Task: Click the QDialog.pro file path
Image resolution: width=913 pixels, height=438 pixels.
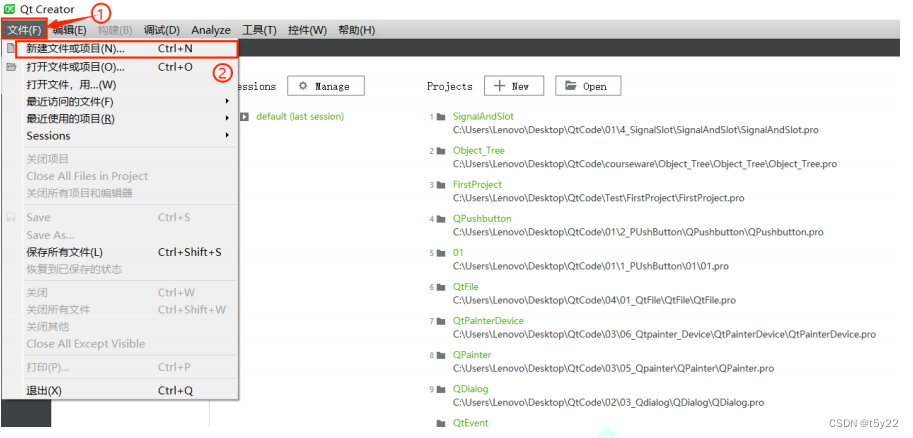Action: pos(608,402)
